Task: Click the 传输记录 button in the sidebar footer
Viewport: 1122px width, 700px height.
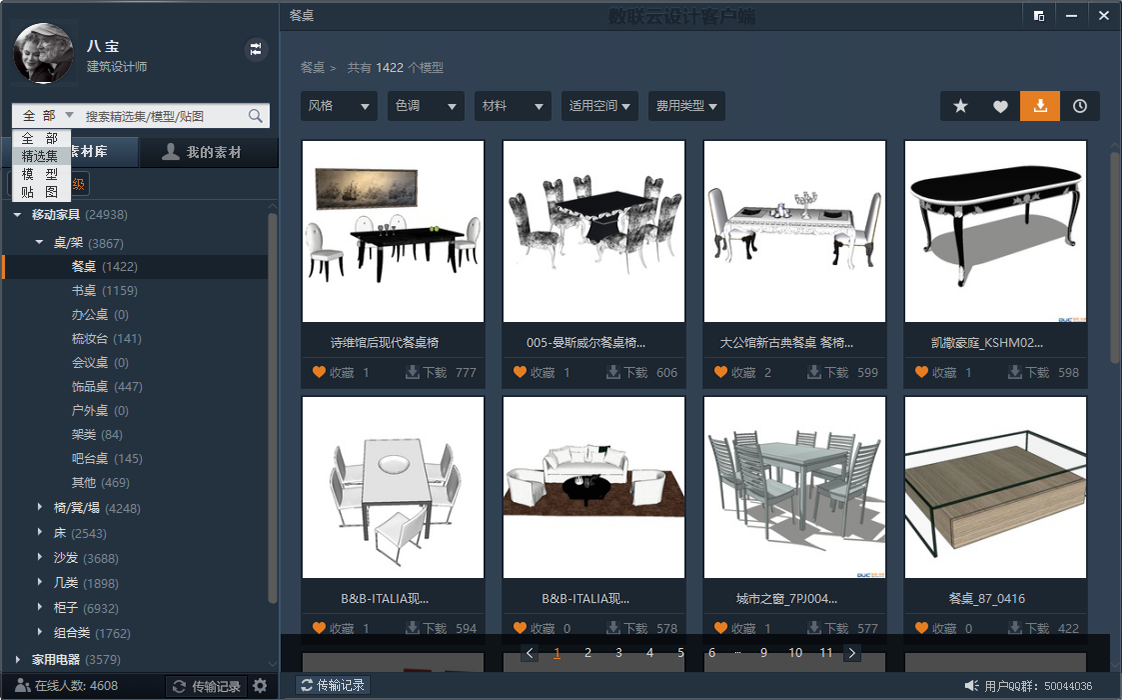Action: click(x=207, y=686)
